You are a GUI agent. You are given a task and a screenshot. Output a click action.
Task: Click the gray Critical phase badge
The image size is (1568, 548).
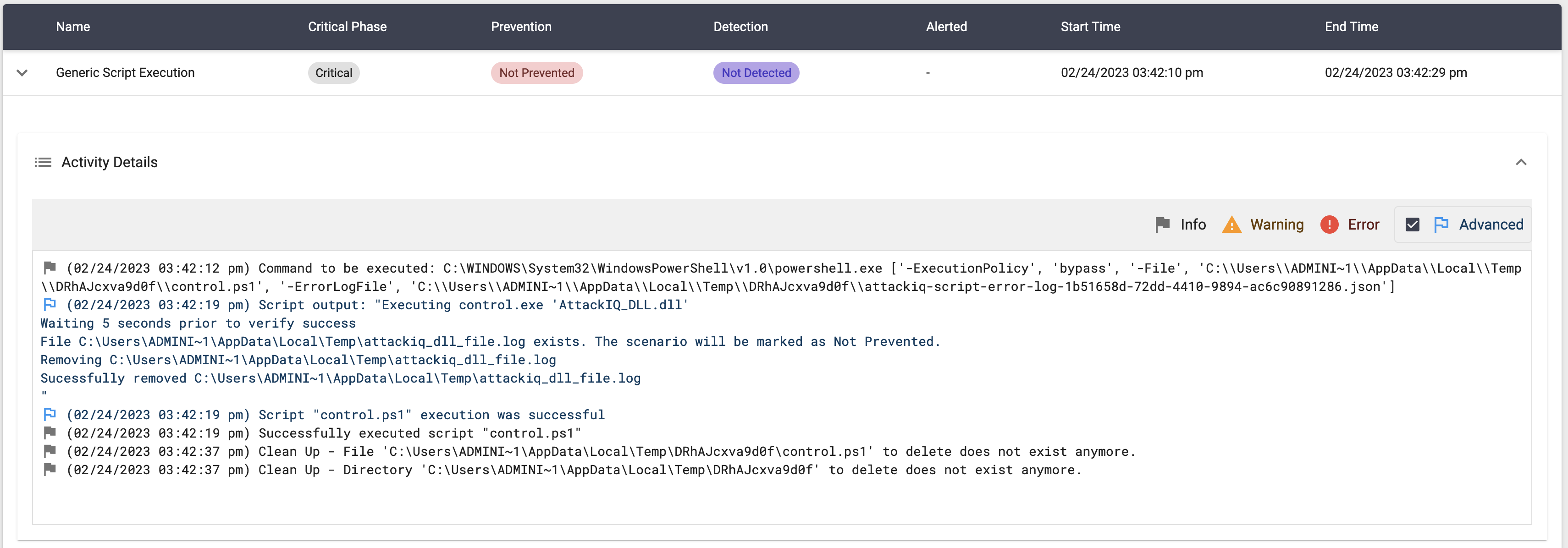pyautogui.click(x=334, y=73)
